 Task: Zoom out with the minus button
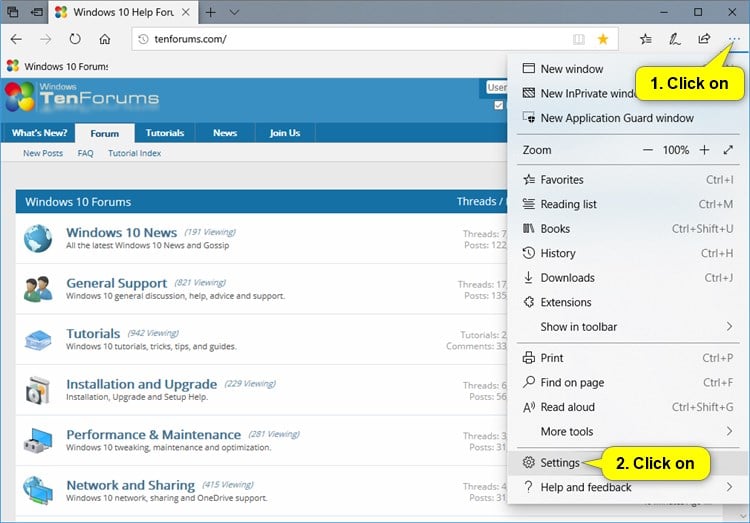click(x=648, y=150)
